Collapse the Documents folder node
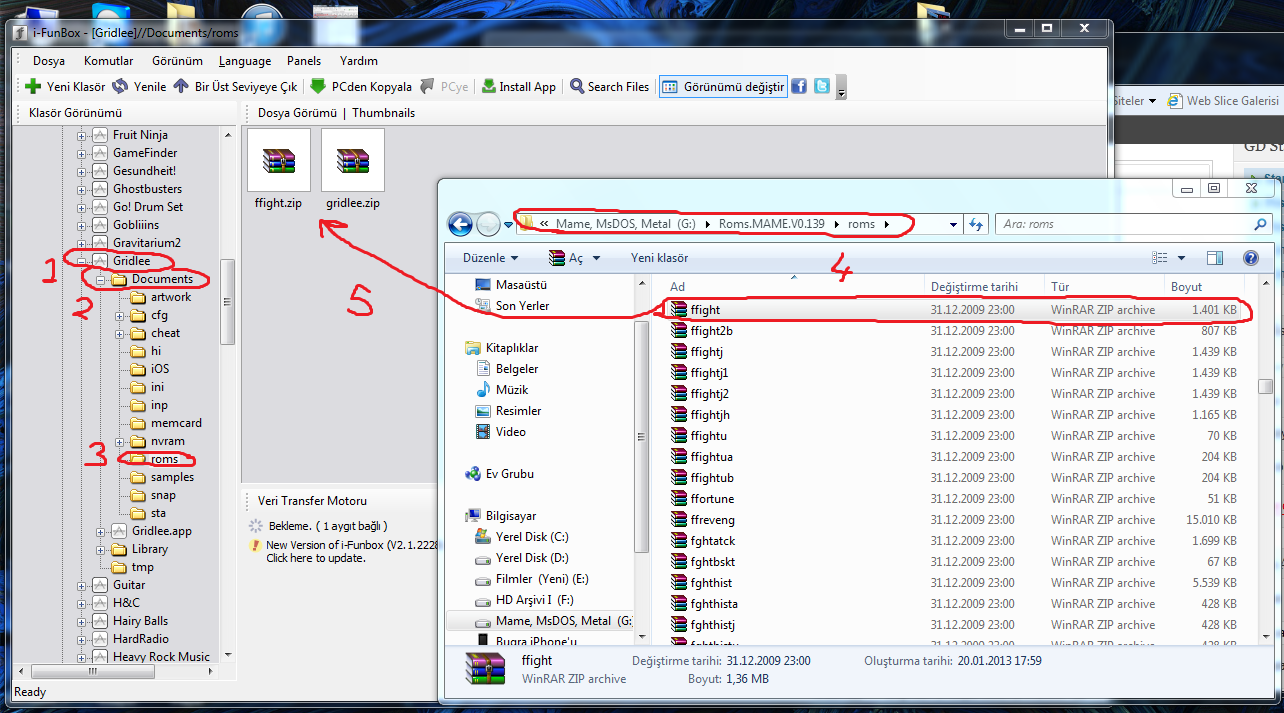Viewport: 1284px width, 713px height. pyautogui.click(x=101, y=279)
